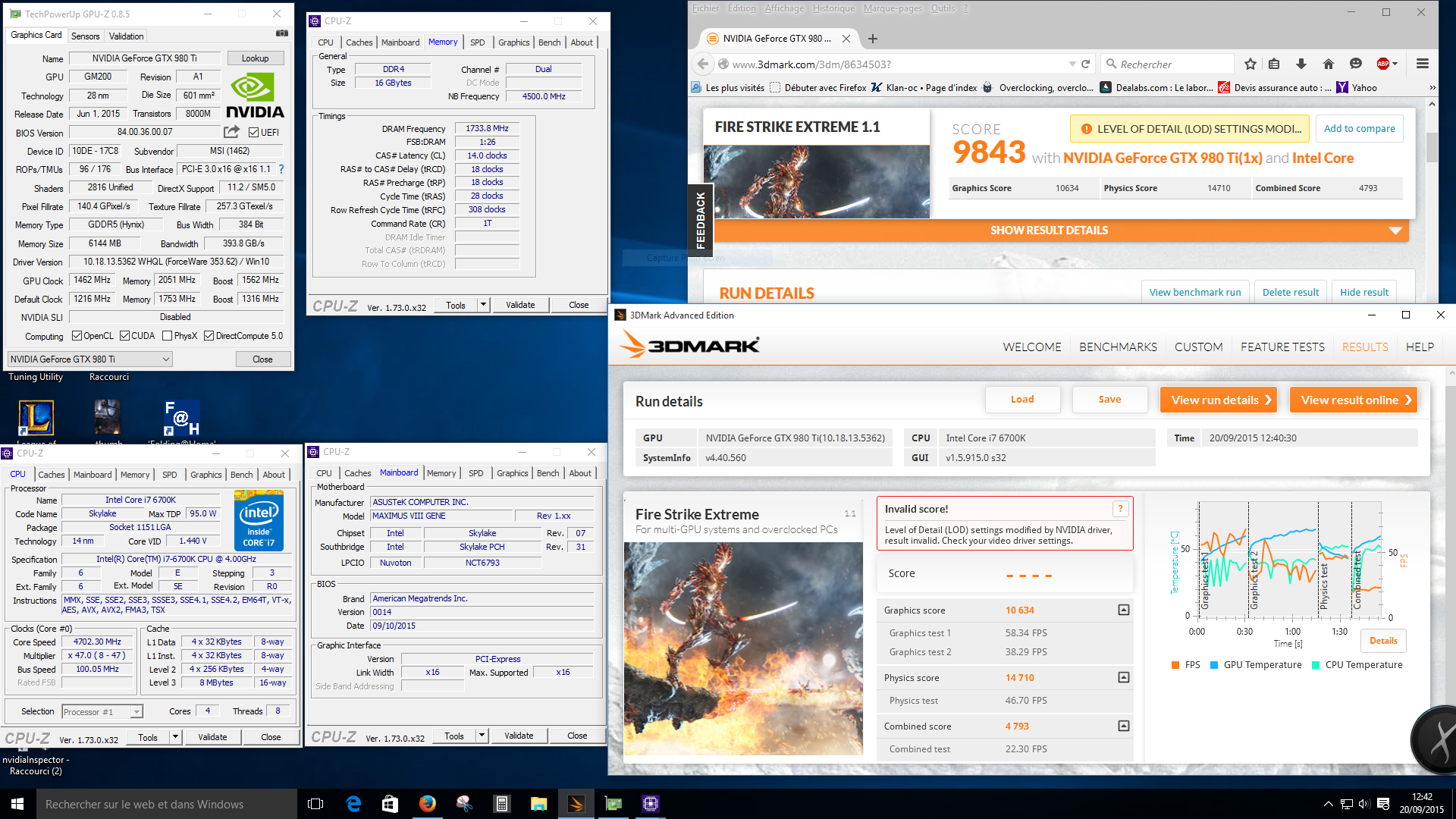Click the Fire Strike Extreme thumbnail in 3DMark
This screenshot has width=1456, height=819.
[x=743, y=648]
